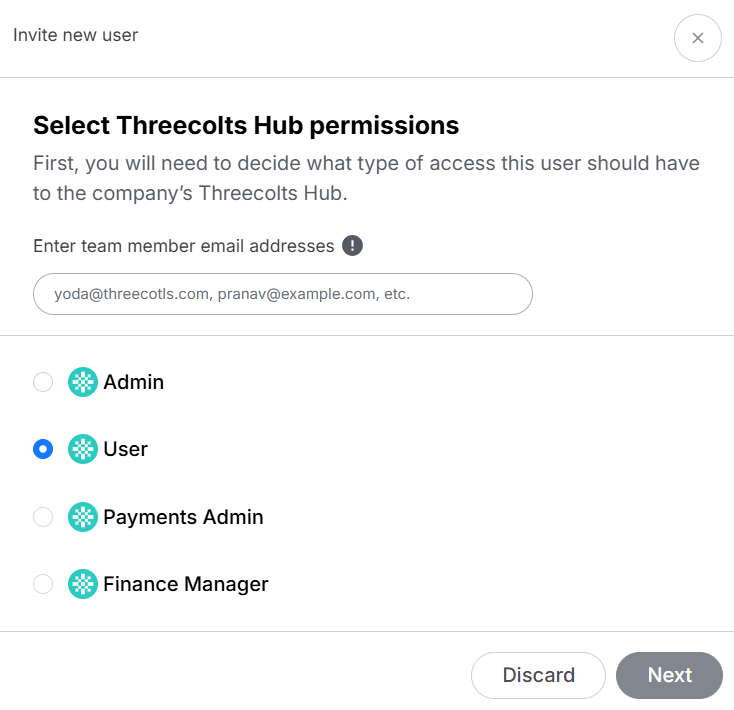Select the Admin radio button
This screenshot has height=710, width=734.
coord(43,382)
